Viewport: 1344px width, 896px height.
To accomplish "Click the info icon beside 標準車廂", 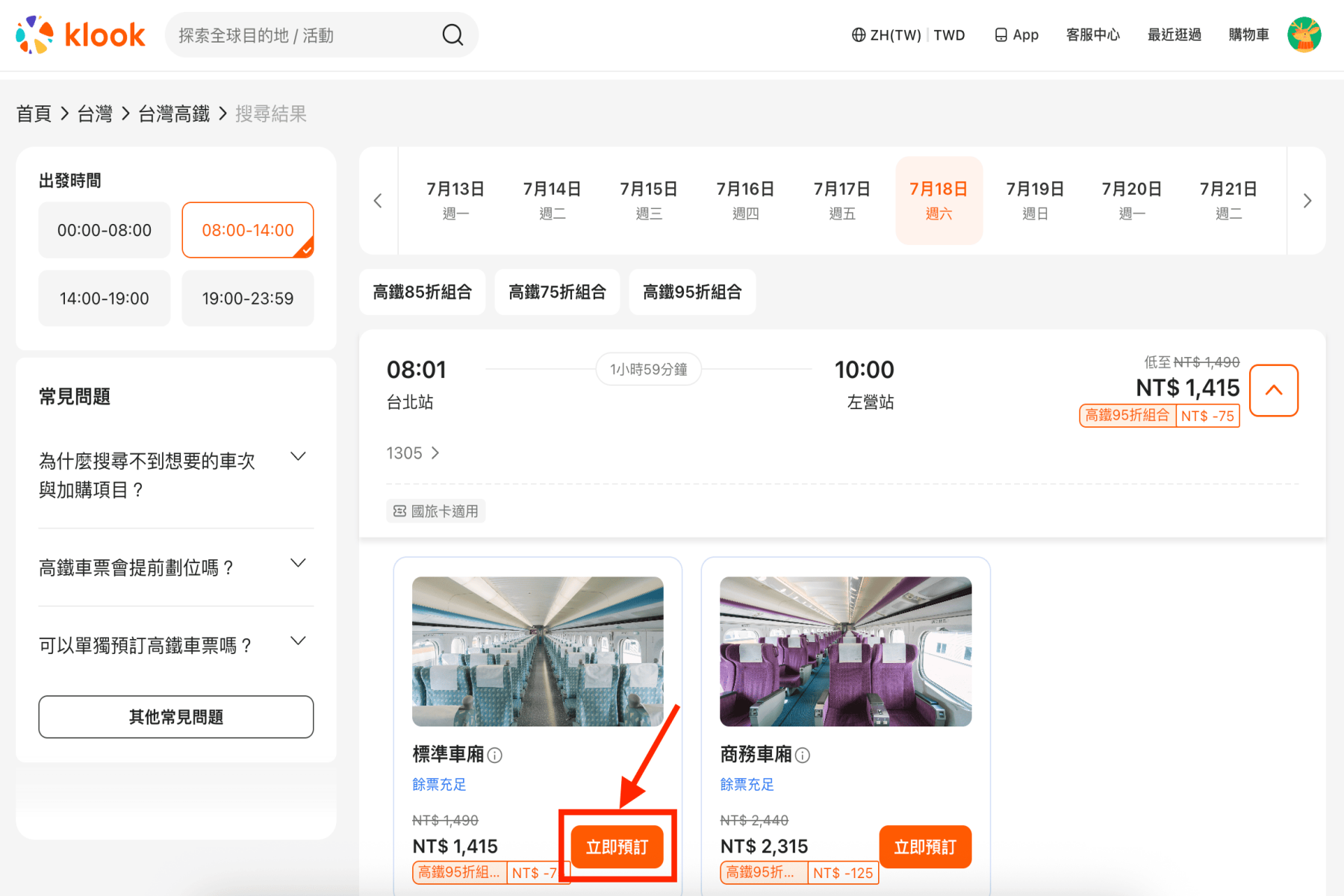I will coord(495,756).
